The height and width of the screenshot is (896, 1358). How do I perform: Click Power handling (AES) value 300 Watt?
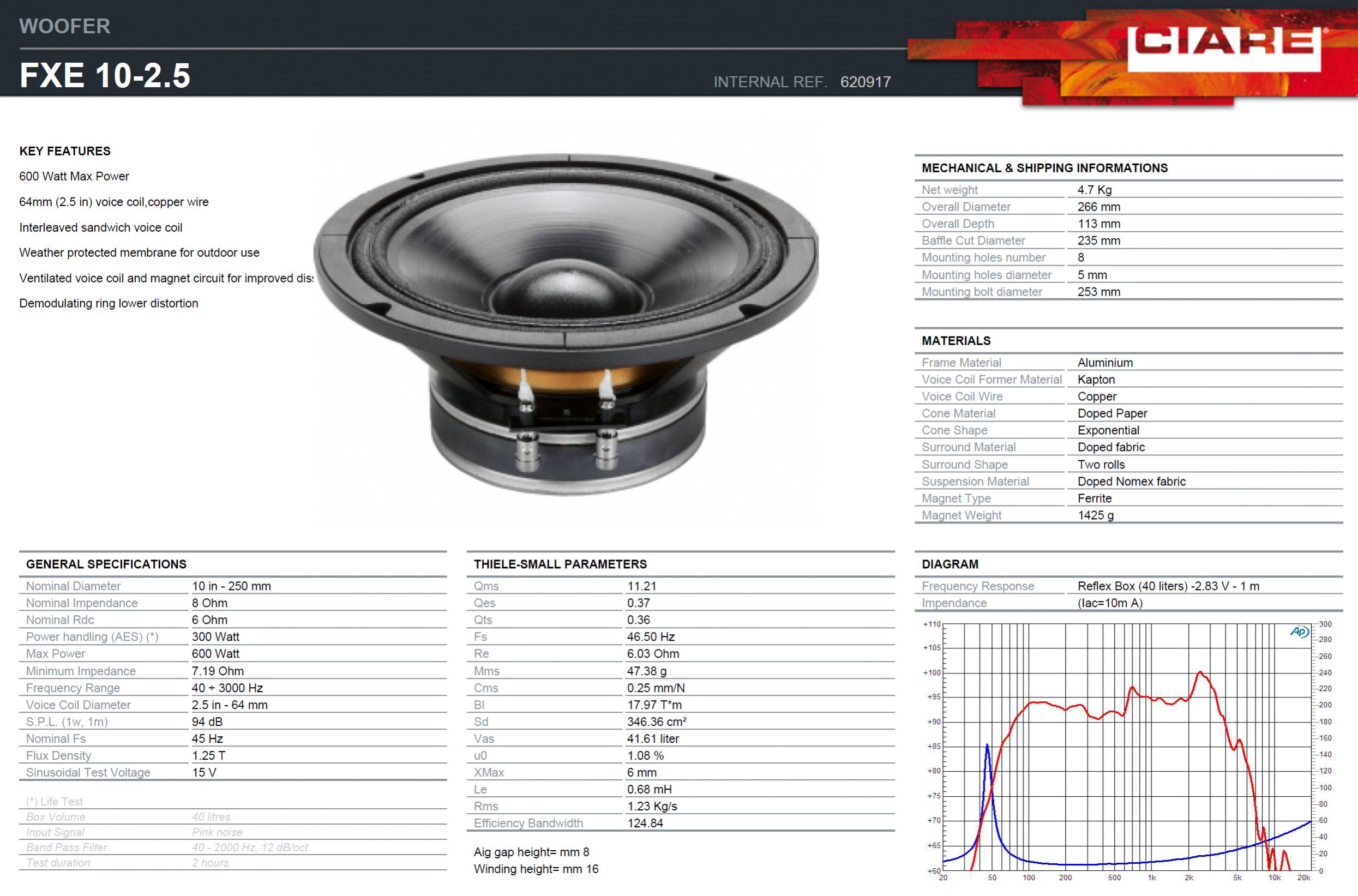pos(215,636)
